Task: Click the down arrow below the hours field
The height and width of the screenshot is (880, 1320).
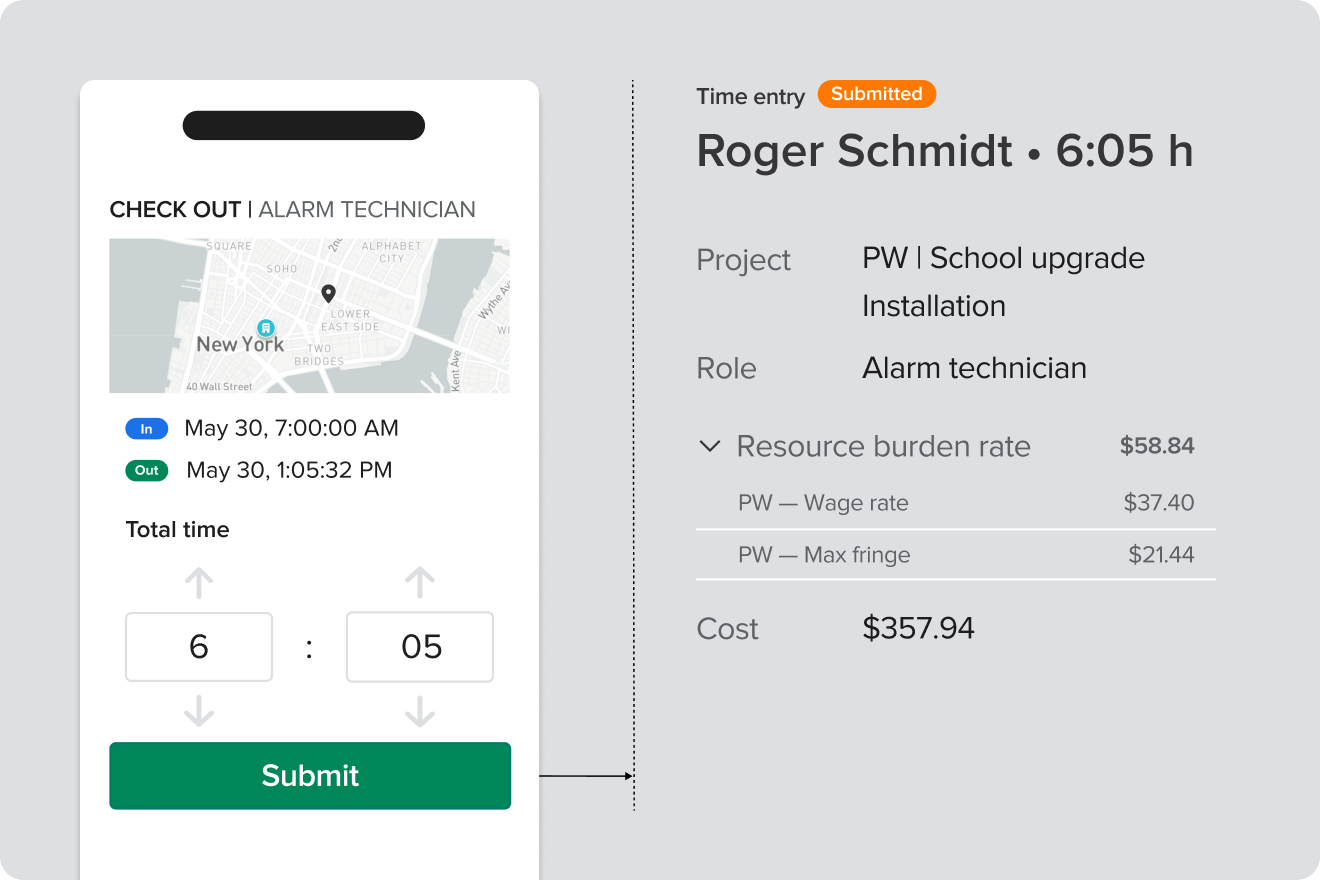Action: click(199, 714)
